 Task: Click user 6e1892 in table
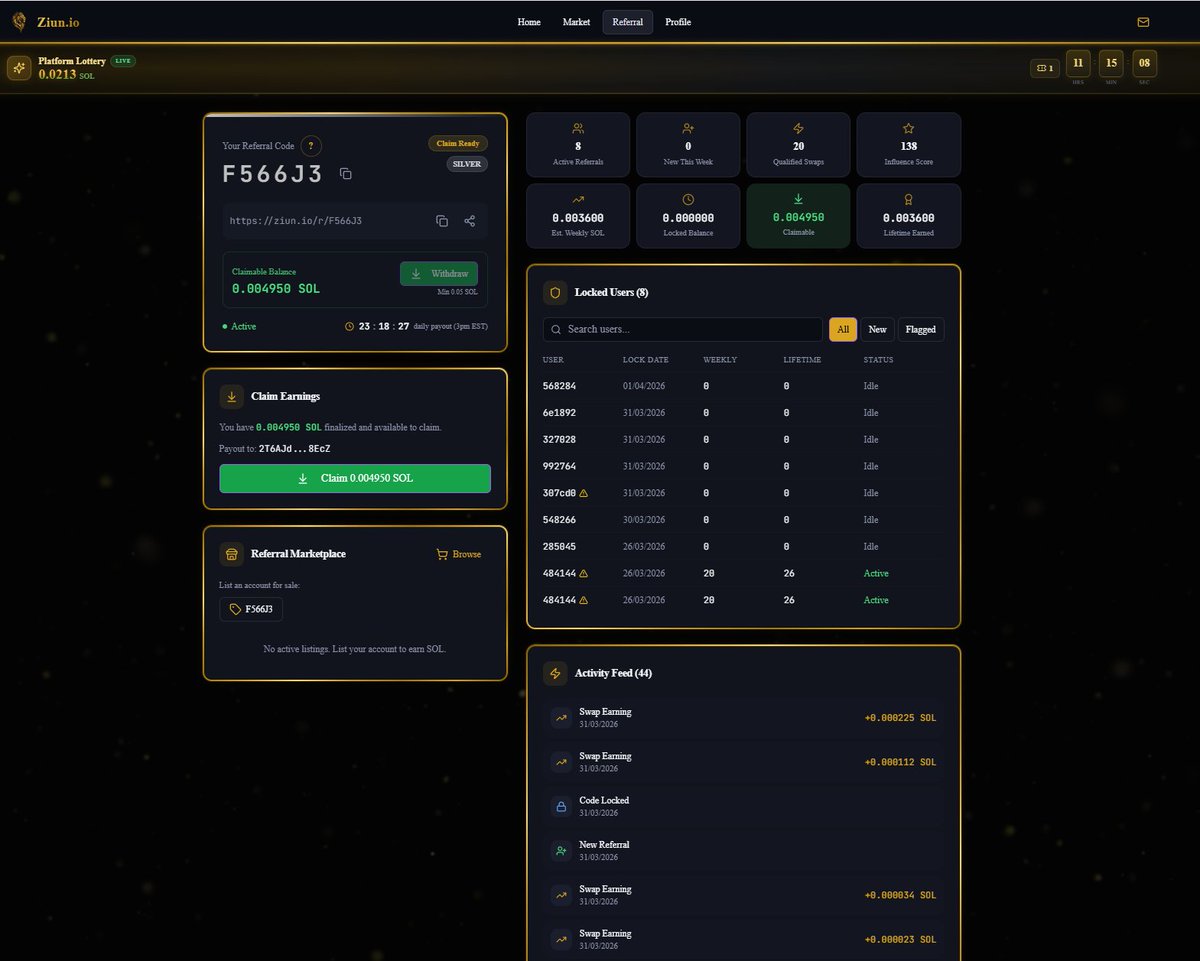[559, 413]
